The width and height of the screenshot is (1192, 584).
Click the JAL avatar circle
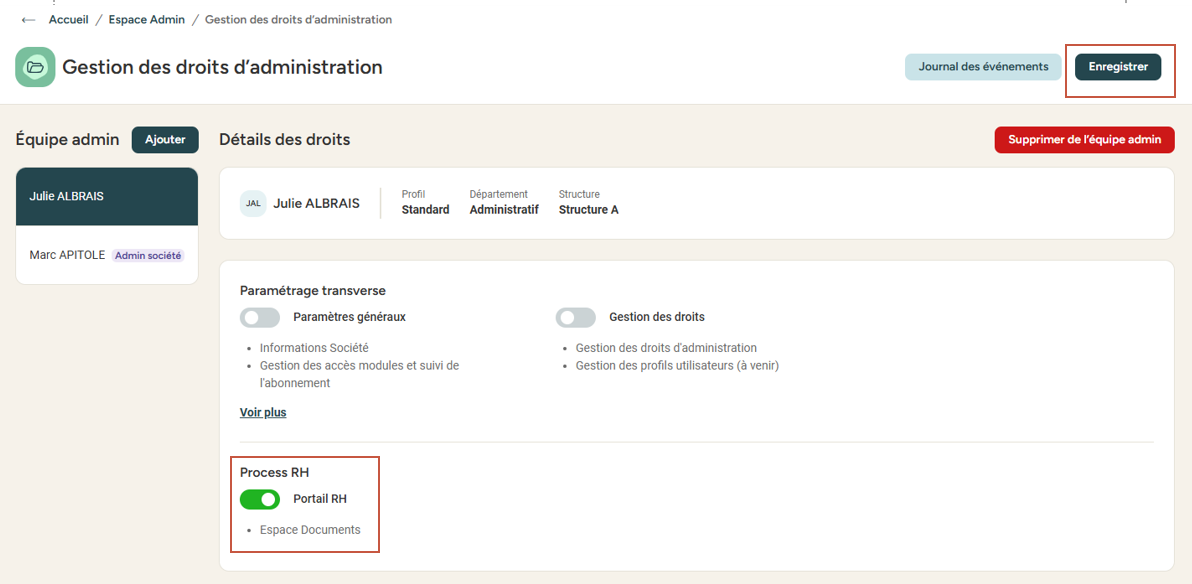tap(253, 203)
